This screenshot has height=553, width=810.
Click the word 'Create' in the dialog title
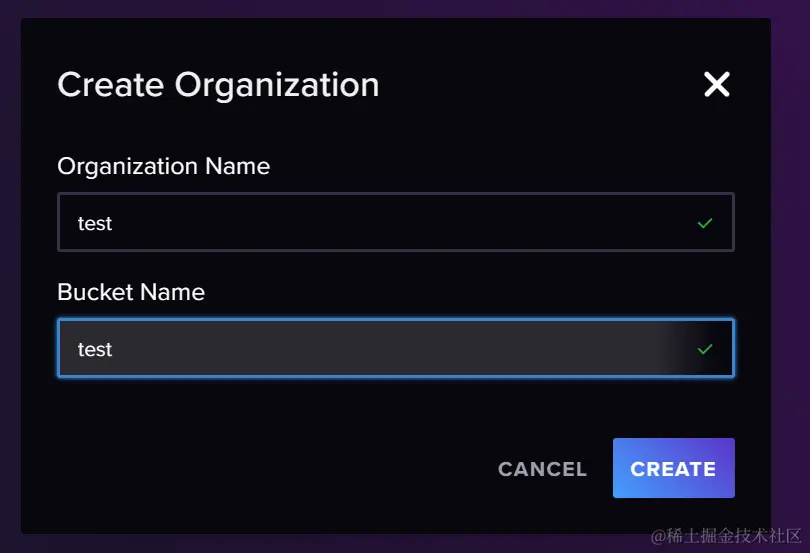click(x=111, y=85)
